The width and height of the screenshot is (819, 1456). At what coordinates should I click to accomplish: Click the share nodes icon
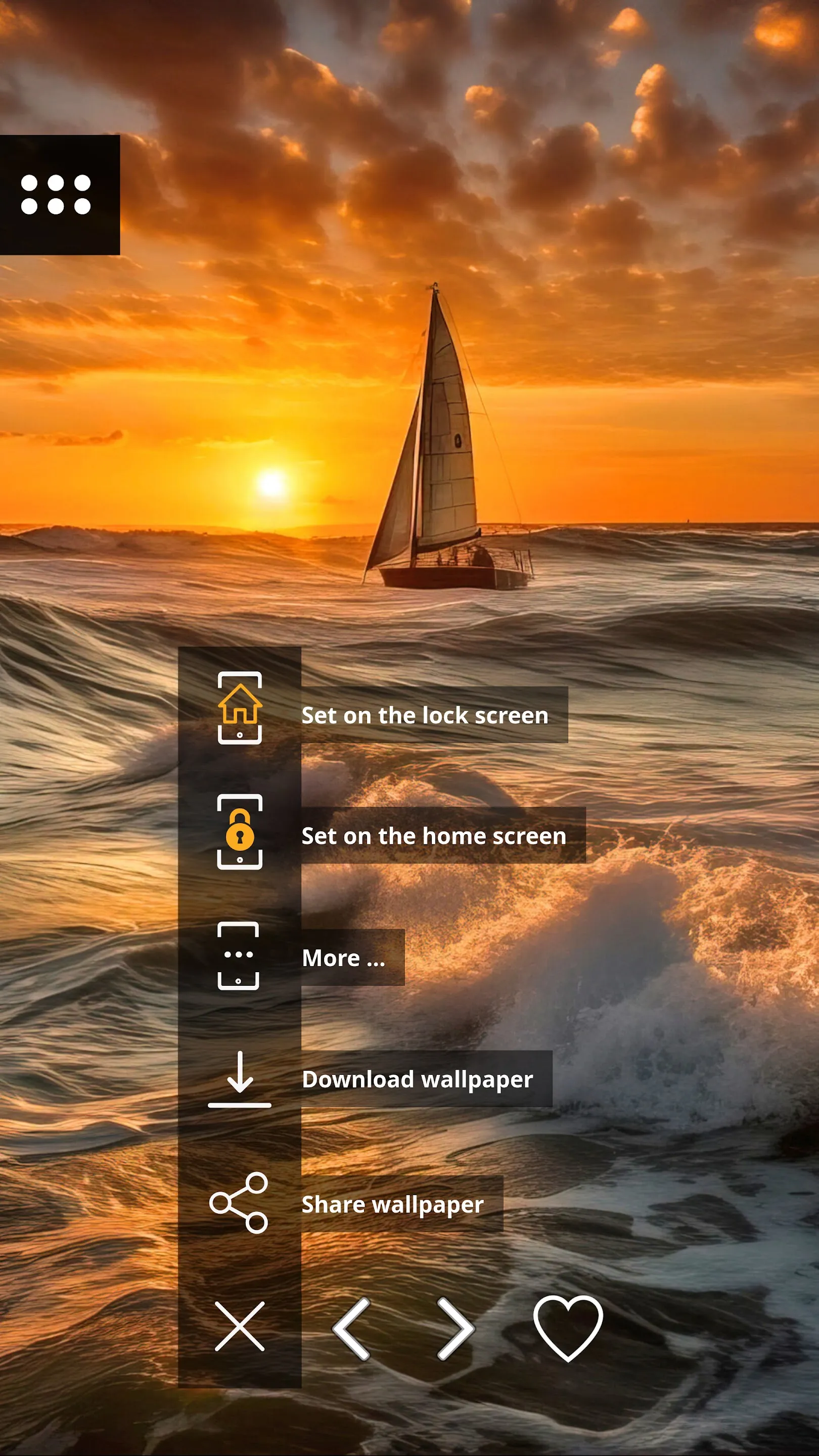coord(239,1202)
